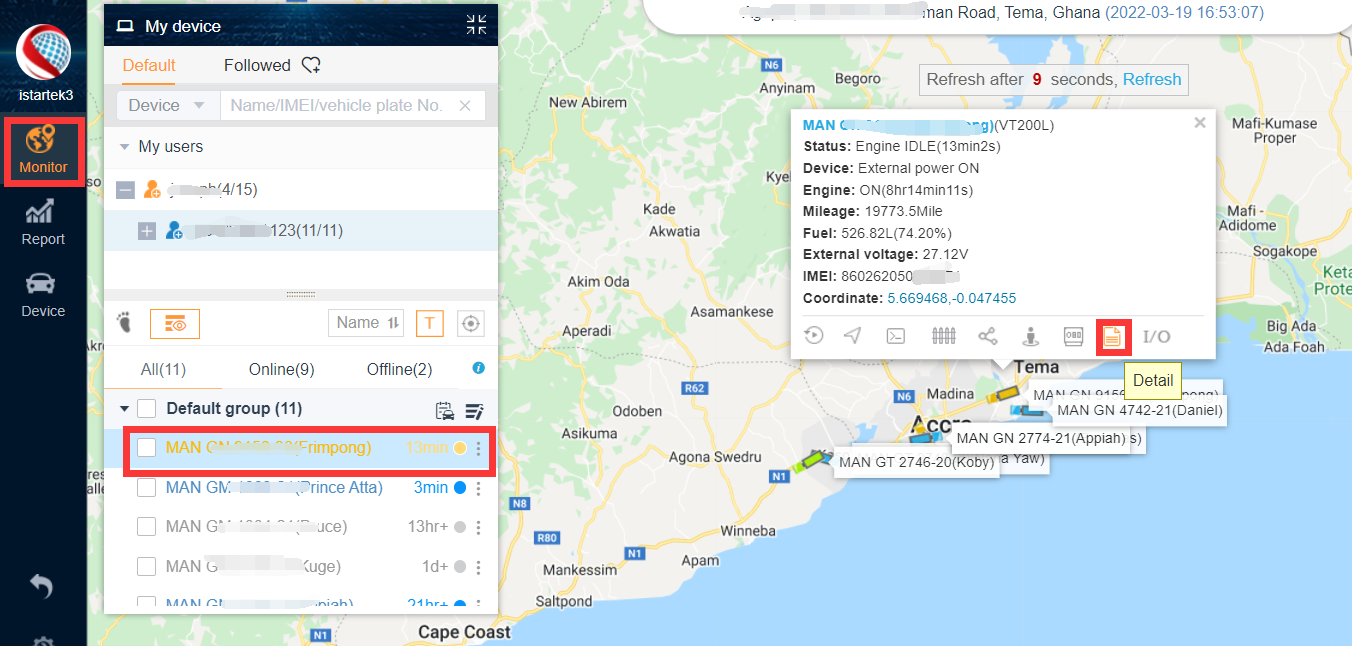This screenshot has height=646, width=1352.
Task: Select the Offline(2) tab
Action: point(400,370)
